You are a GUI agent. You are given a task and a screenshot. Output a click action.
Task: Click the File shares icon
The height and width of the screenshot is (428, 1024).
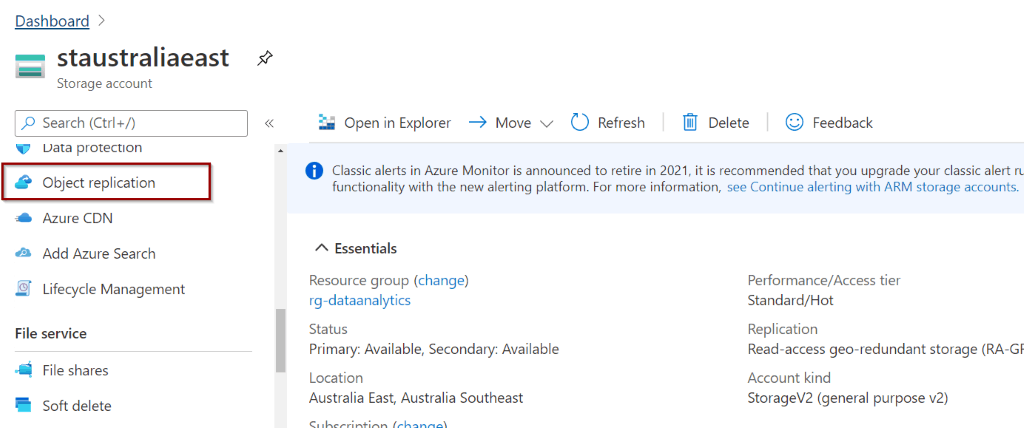point(24,370)
